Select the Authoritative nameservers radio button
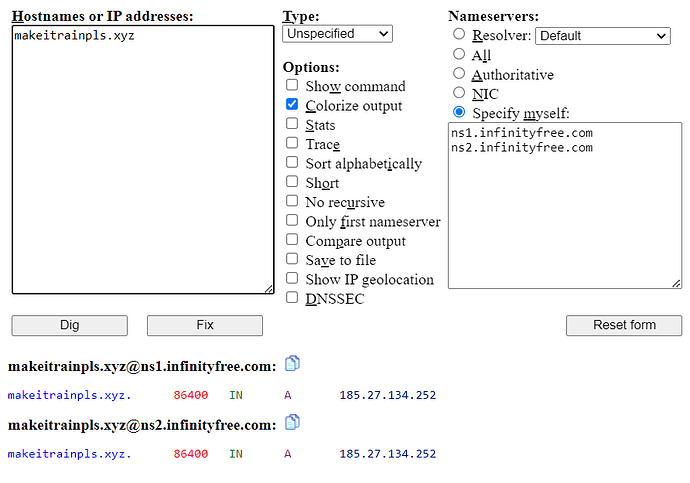This screenshot has height=483, width=690. pyautogui.click(x=460, y=74)
